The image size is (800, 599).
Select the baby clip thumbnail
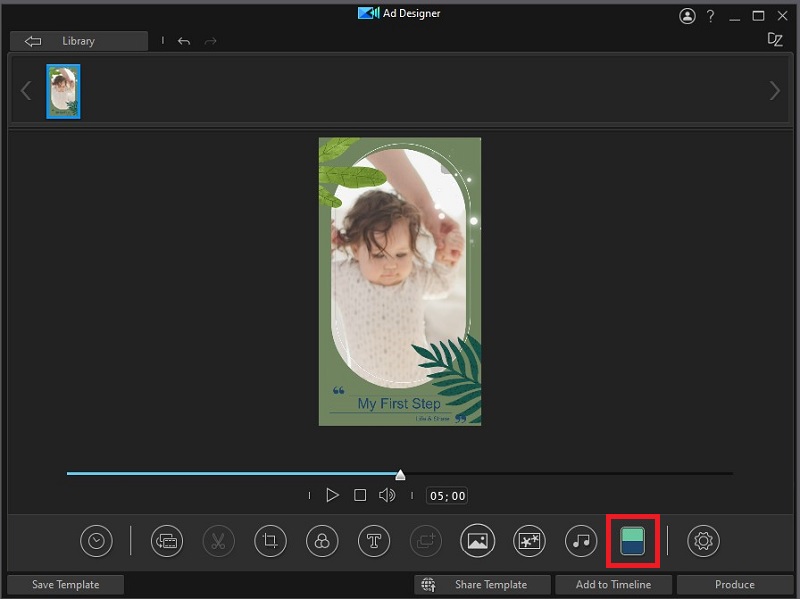[x=63, y=91]
